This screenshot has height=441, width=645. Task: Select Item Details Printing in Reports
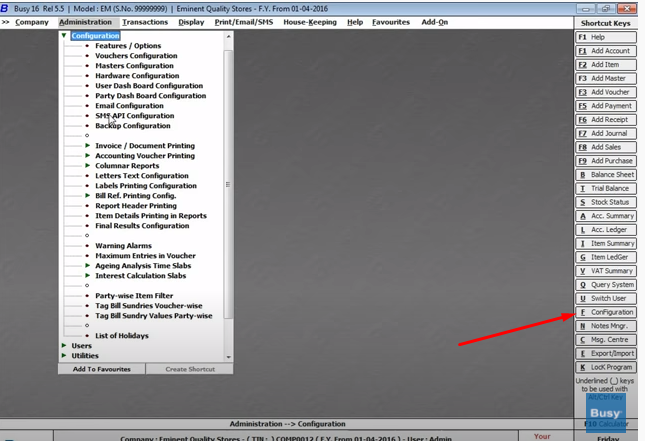151,216
